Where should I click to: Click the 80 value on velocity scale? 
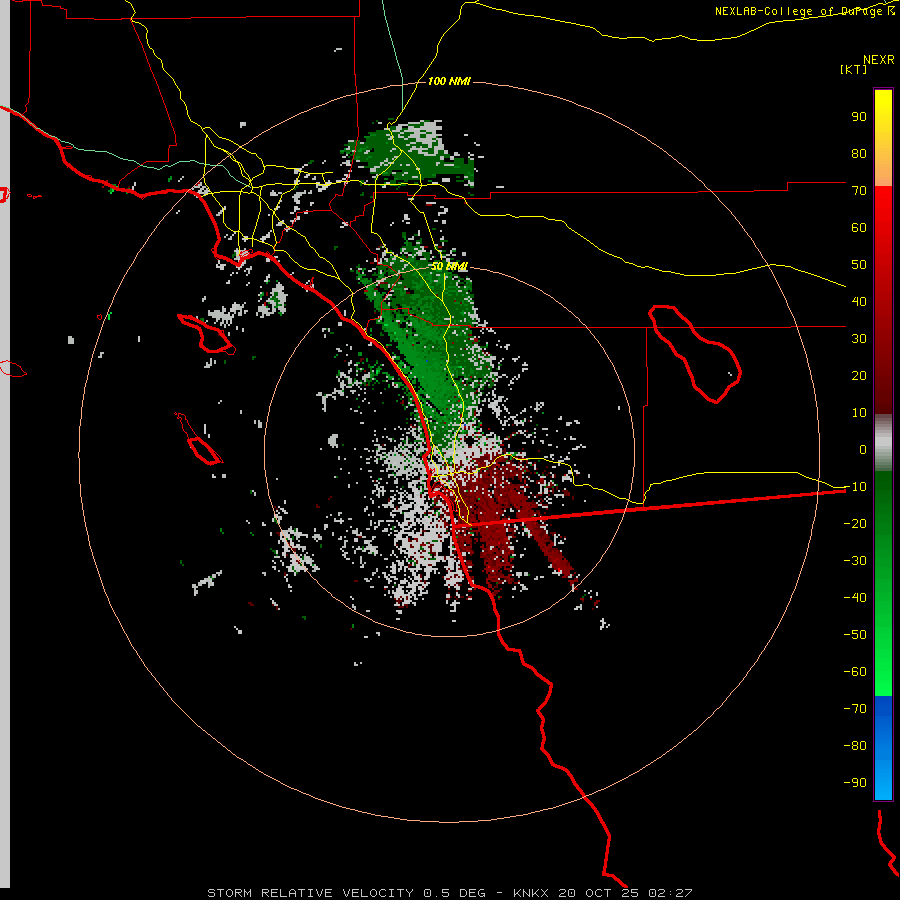859,153
